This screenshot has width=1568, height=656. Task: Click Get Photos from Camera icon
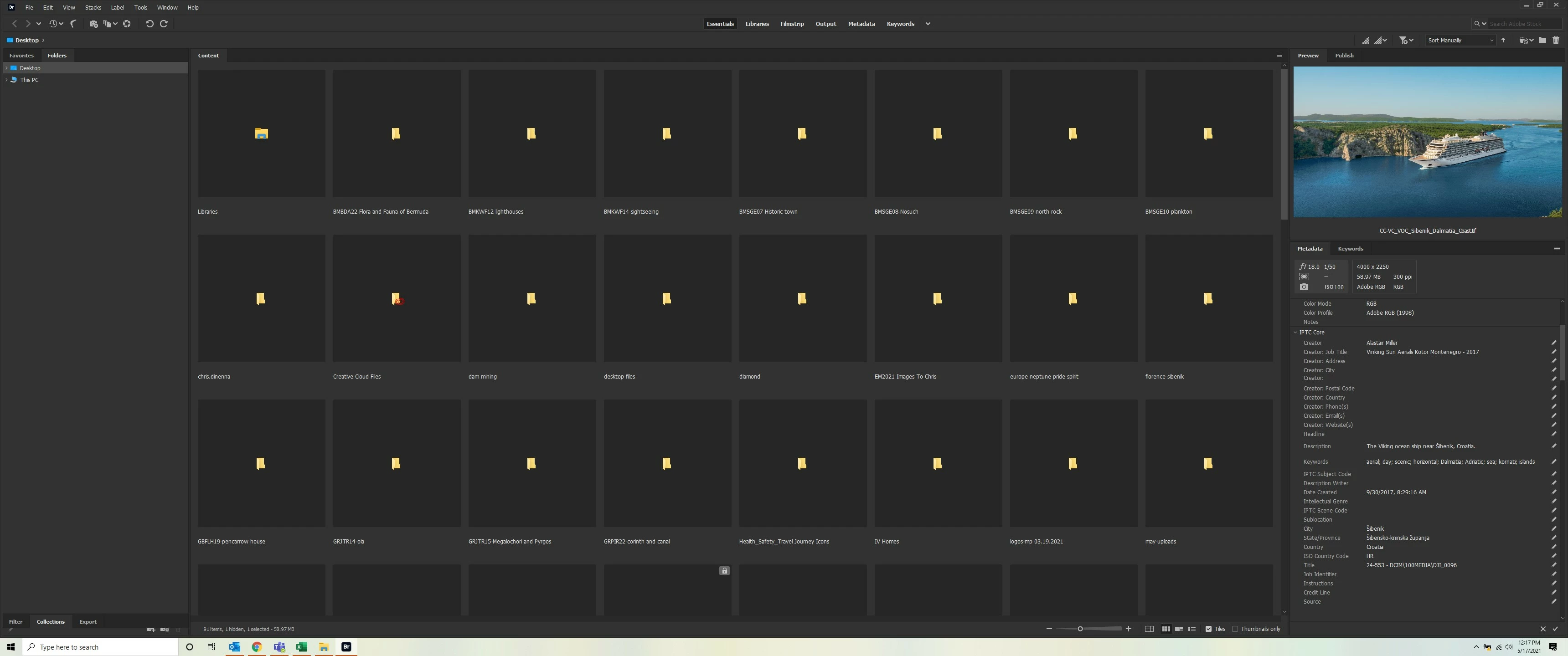(93, 24)
